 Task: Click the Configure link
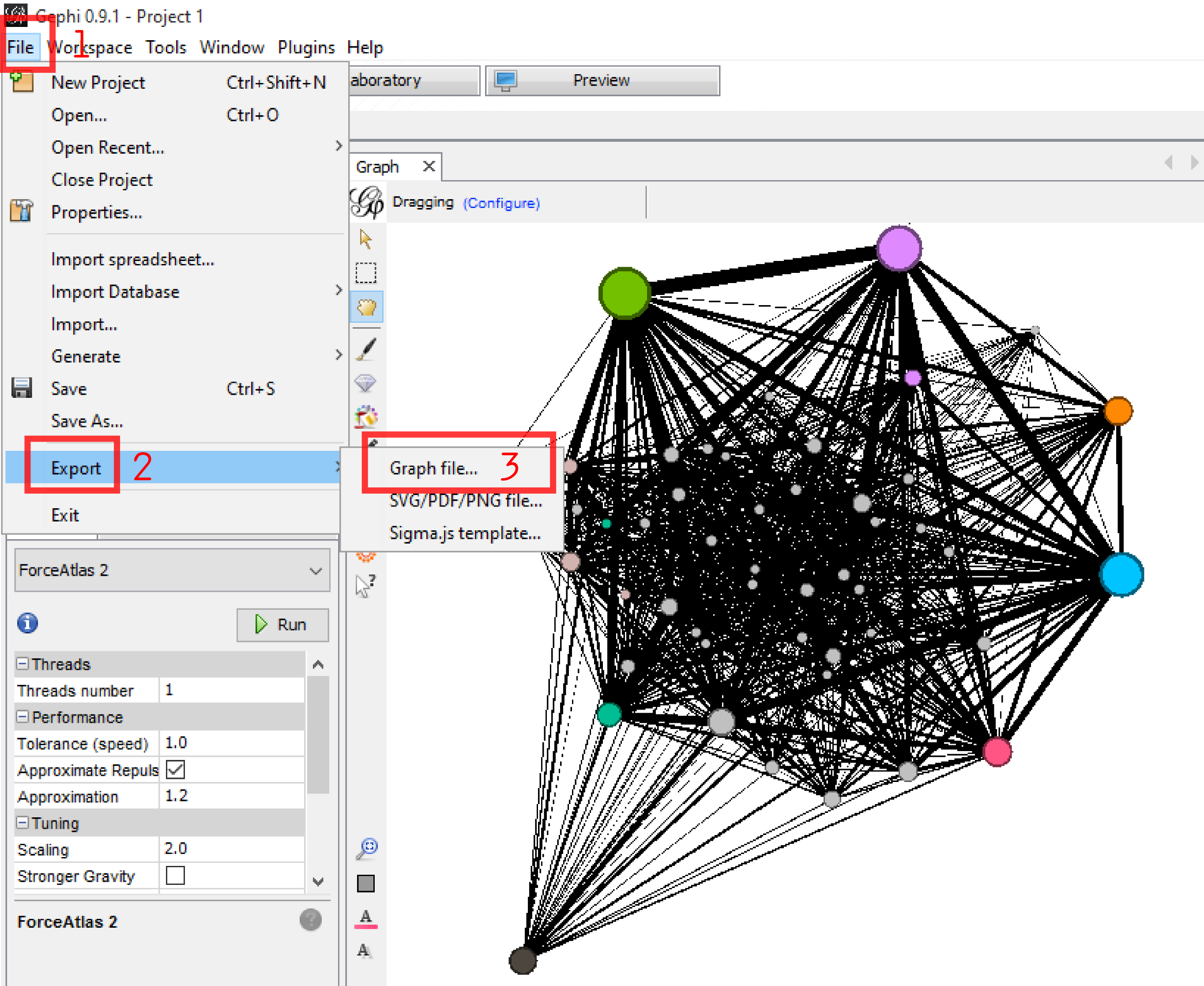point(501,203)
